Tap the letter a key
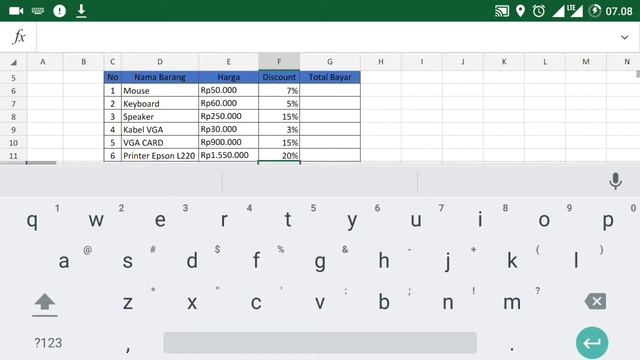640x360 pixels. click(64, 261)
